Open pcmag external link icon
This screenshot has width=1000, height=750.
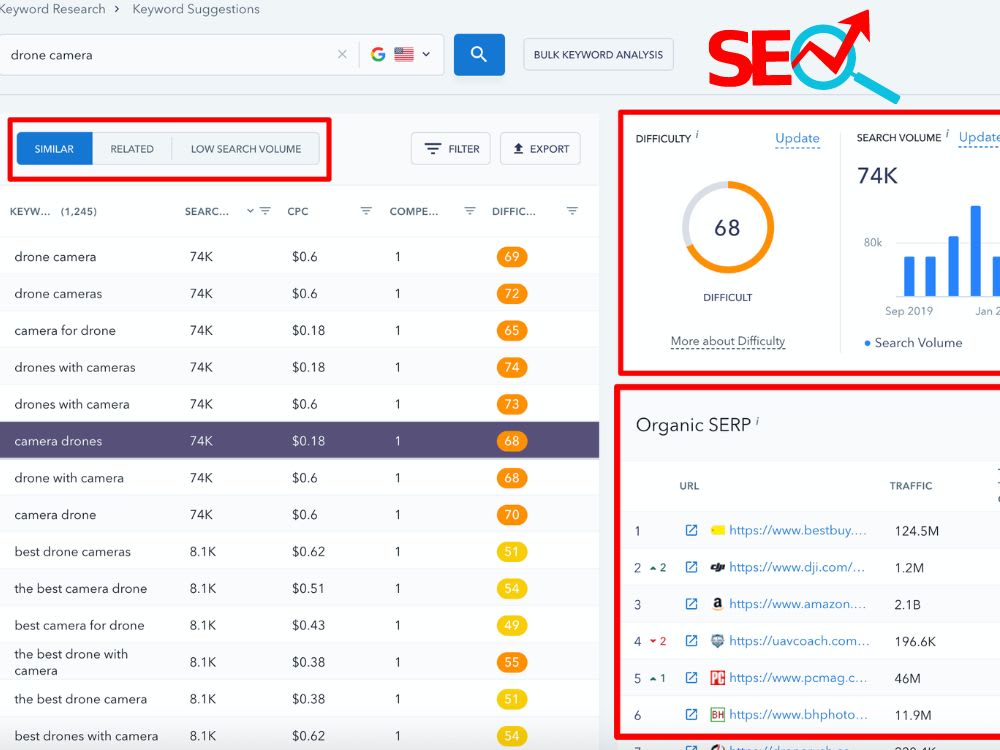click(691, 677)
